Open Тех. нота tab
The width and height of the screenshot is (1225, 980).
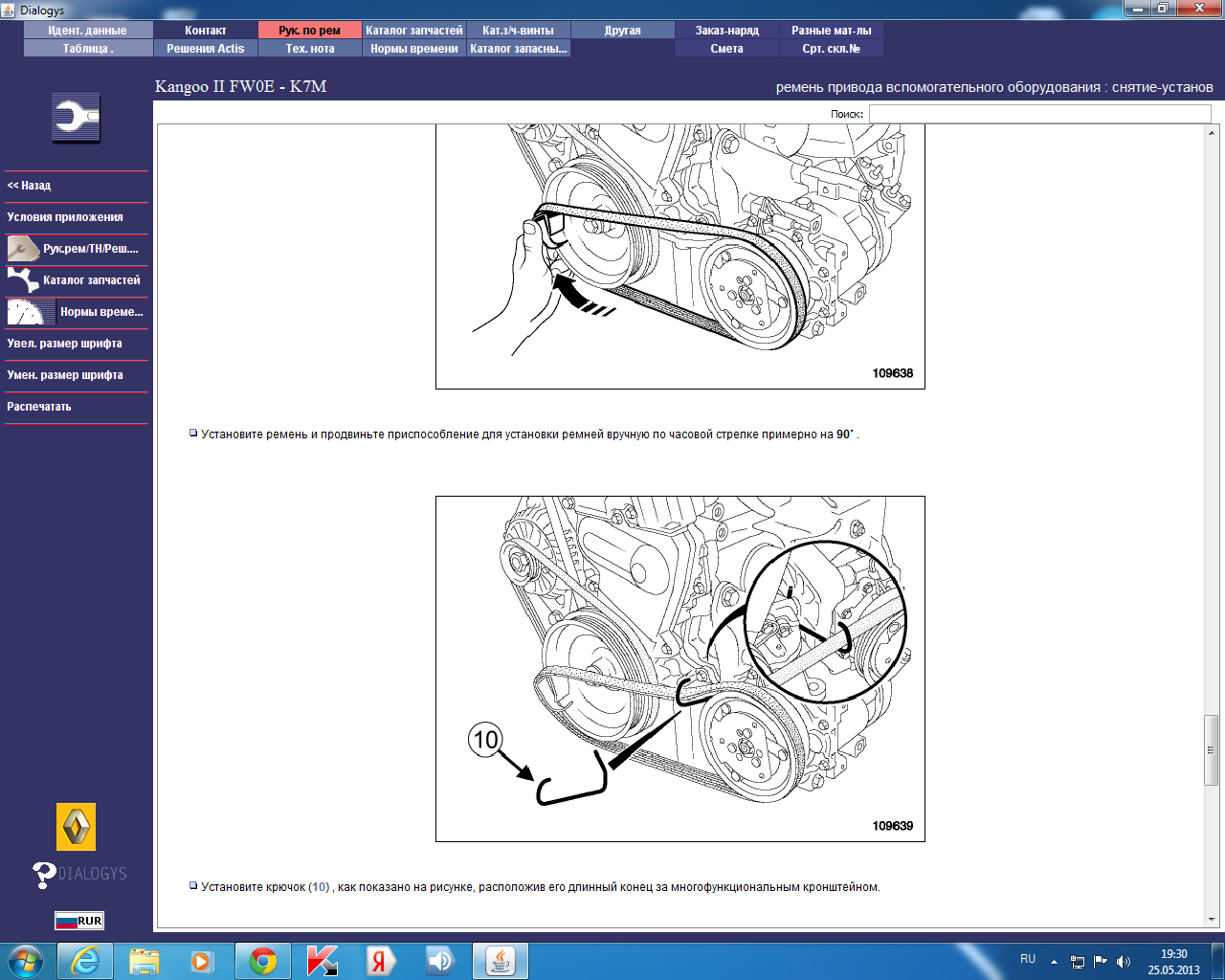pos(310,49)
